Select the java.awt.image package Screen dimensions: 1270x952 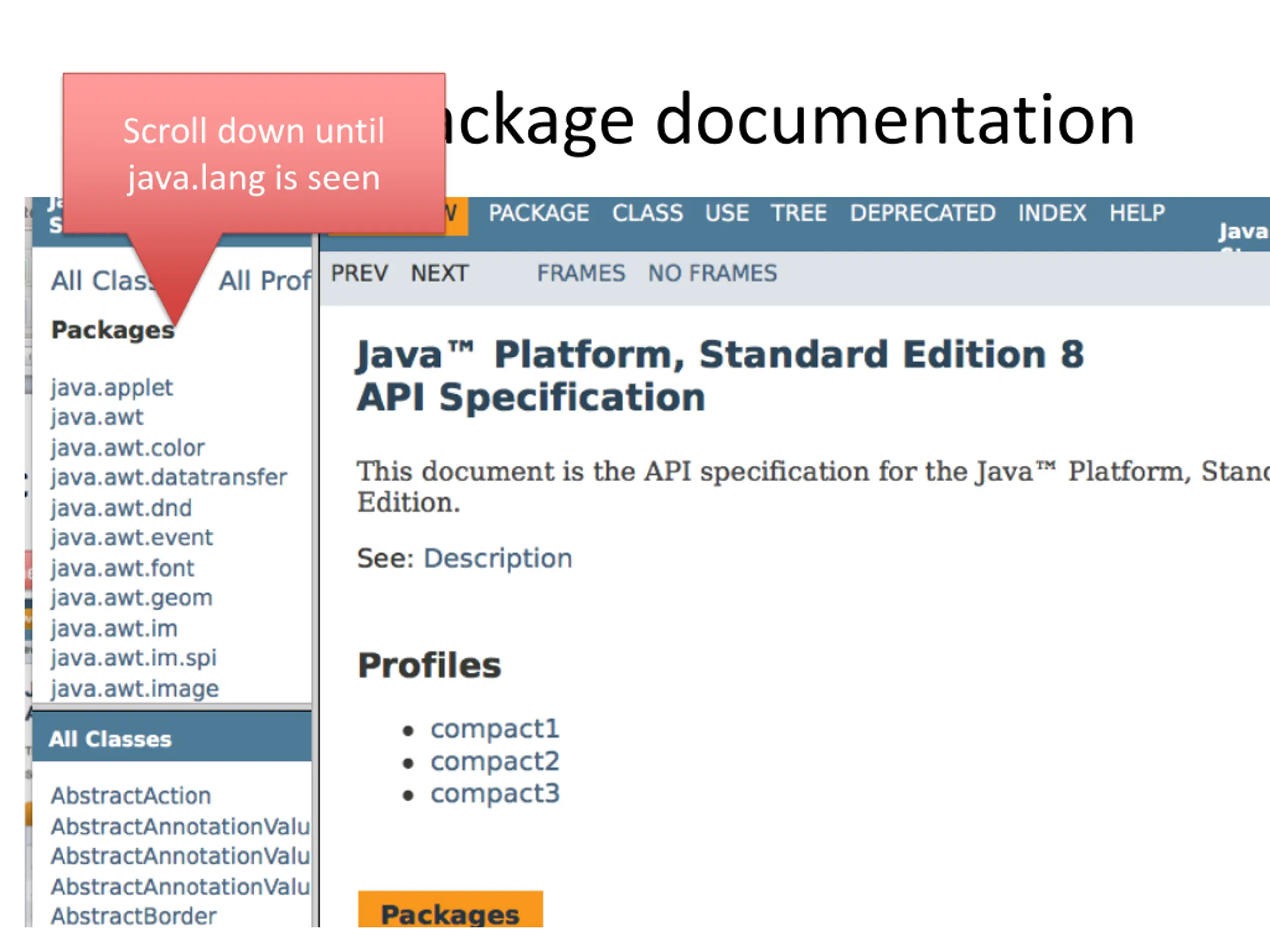pyautogui.click(x=135, y=689)
